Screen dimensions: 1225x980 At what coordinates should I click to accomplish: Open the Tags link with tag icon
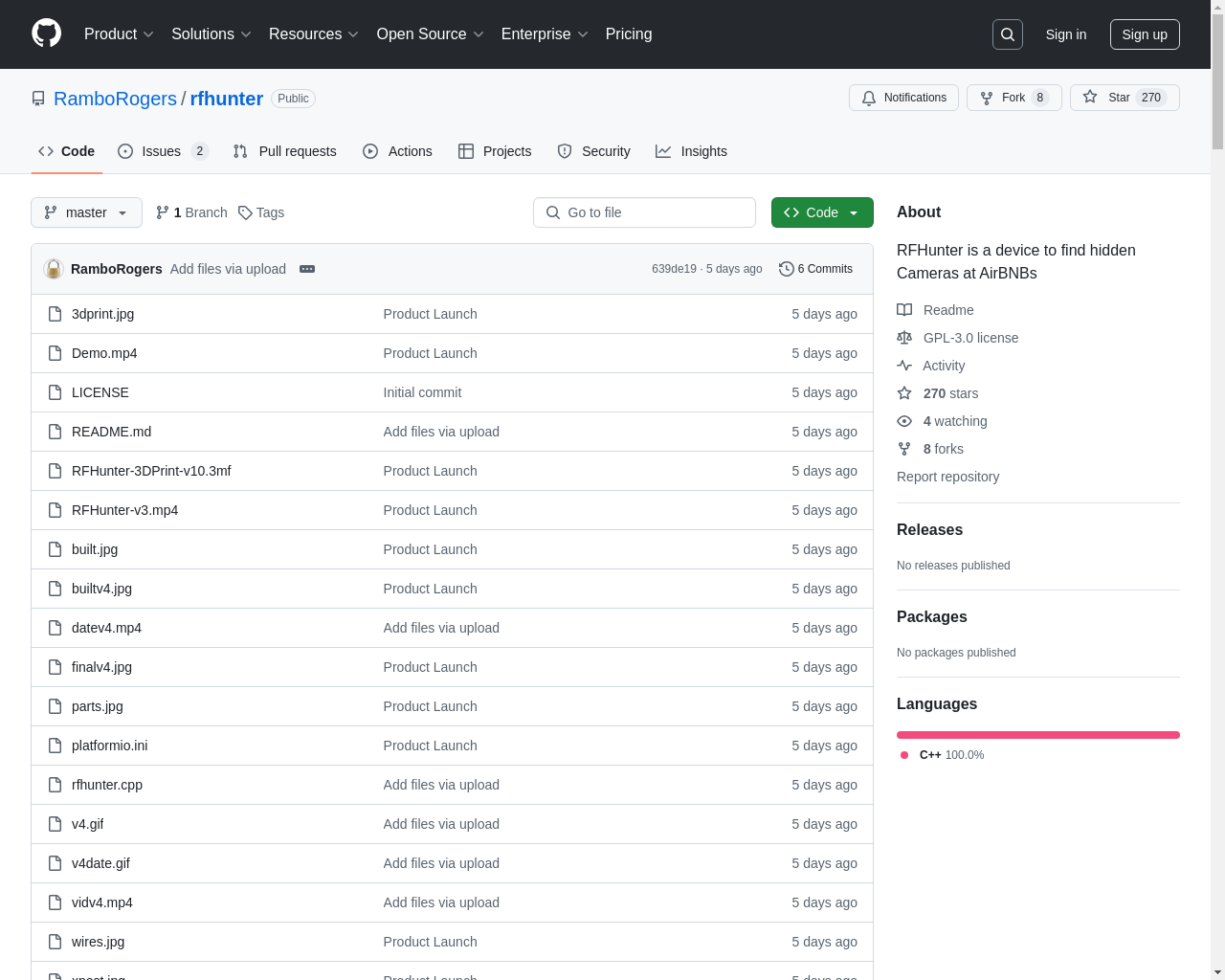pos(261,212)
